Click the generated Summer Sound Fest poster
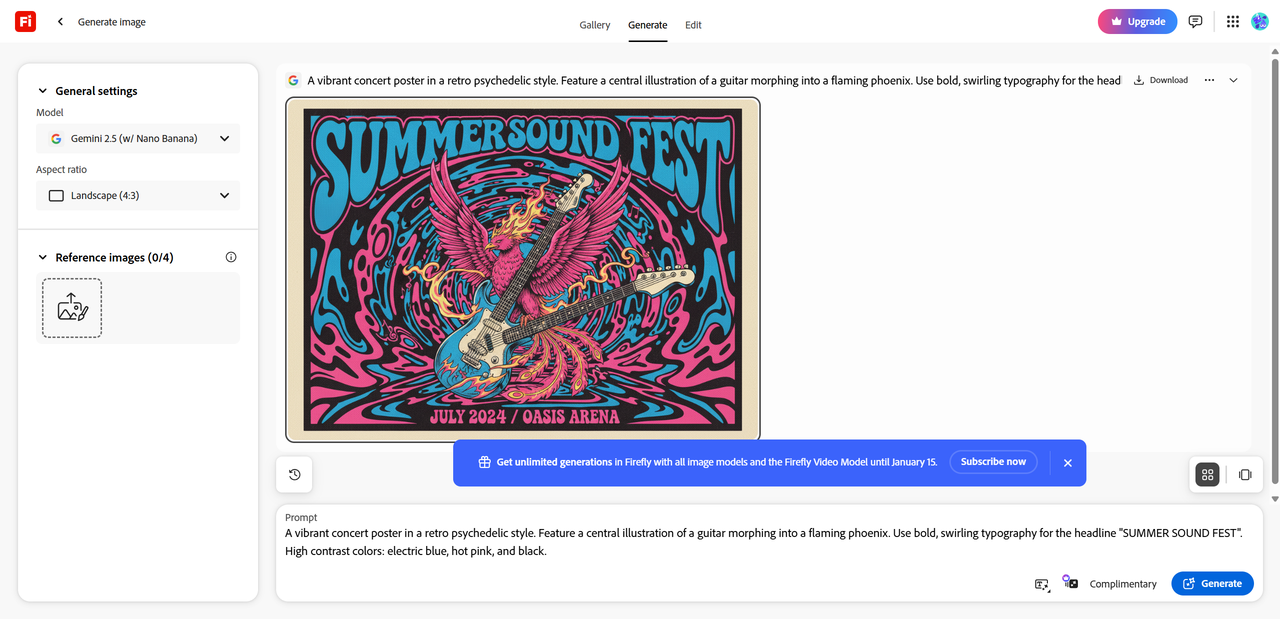The height and width of the screenshot is (619, 1280). point(523,269)
